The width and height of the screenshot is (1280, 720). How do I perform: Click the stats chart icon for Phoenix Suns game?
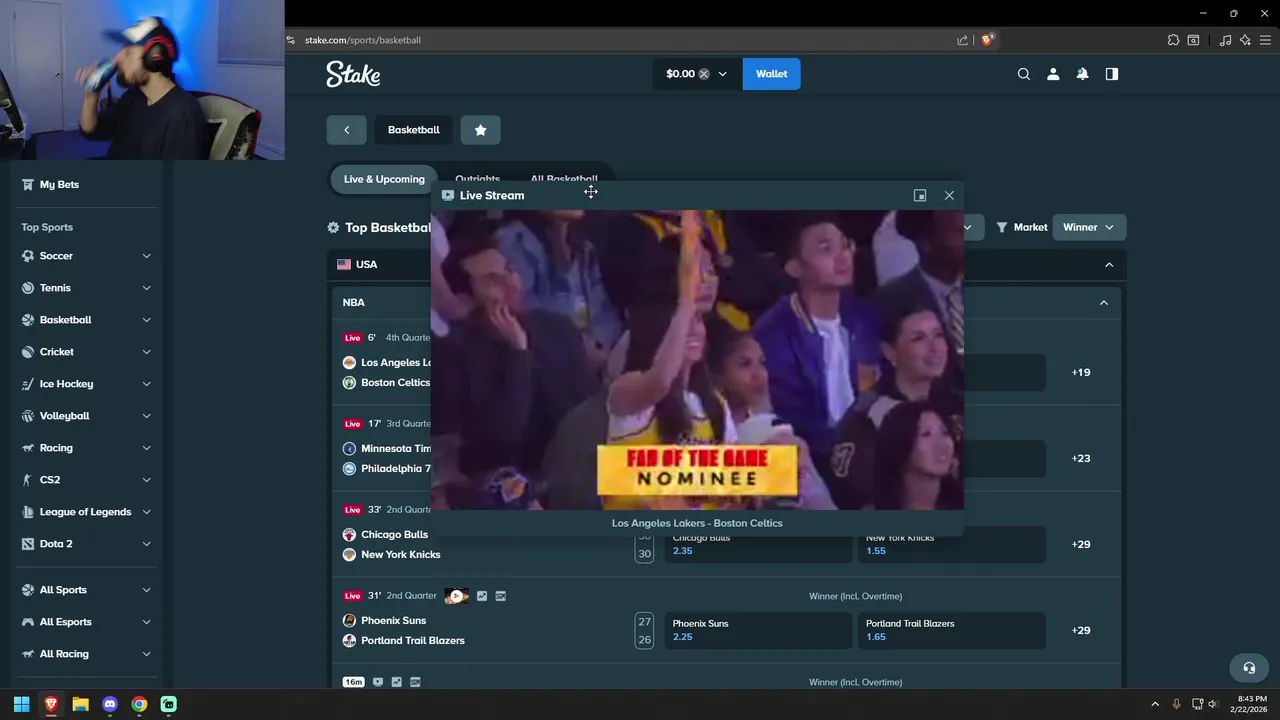[x=482, y=596]
